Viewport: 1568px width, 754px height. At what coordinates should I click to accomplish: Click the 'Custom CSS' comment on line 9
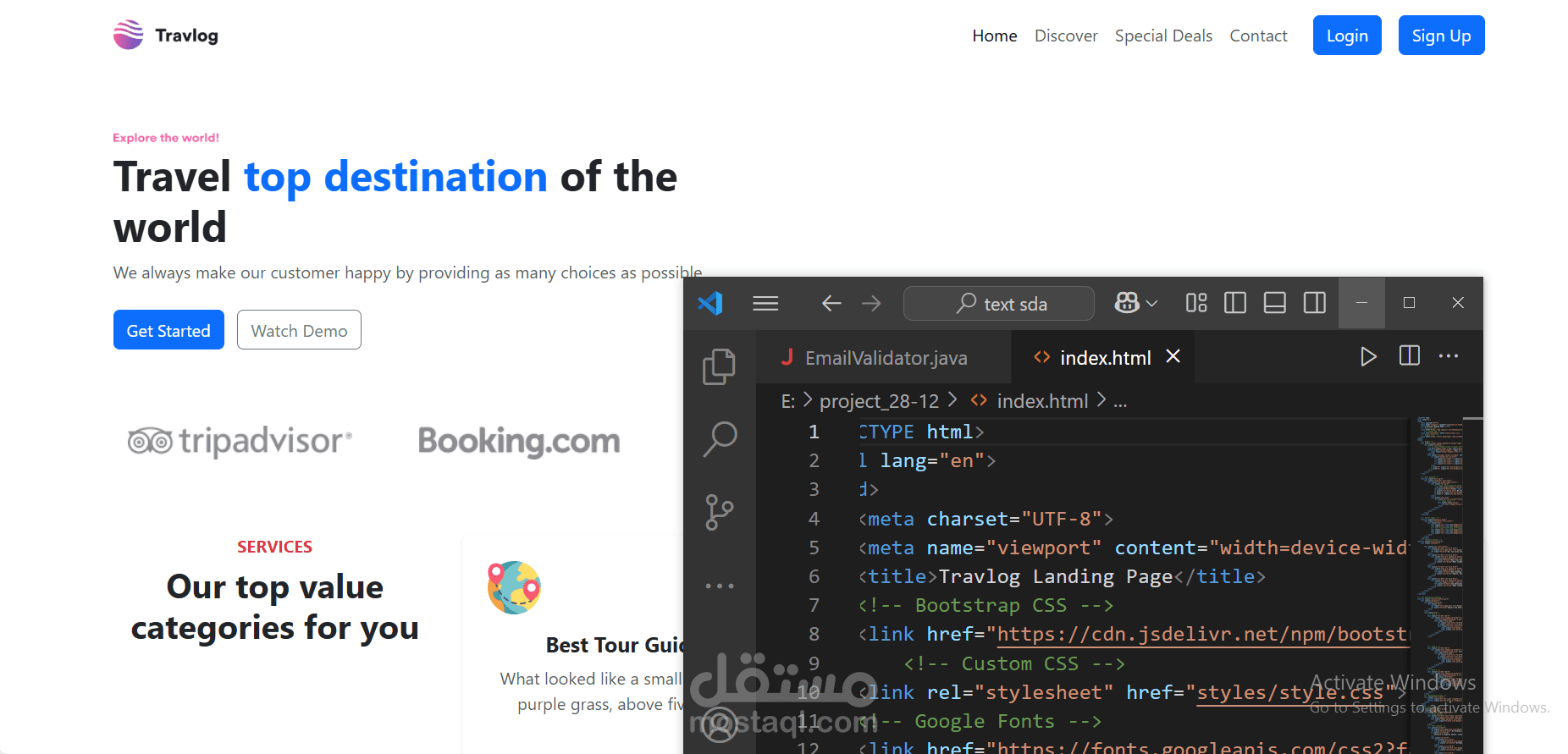1014,663
